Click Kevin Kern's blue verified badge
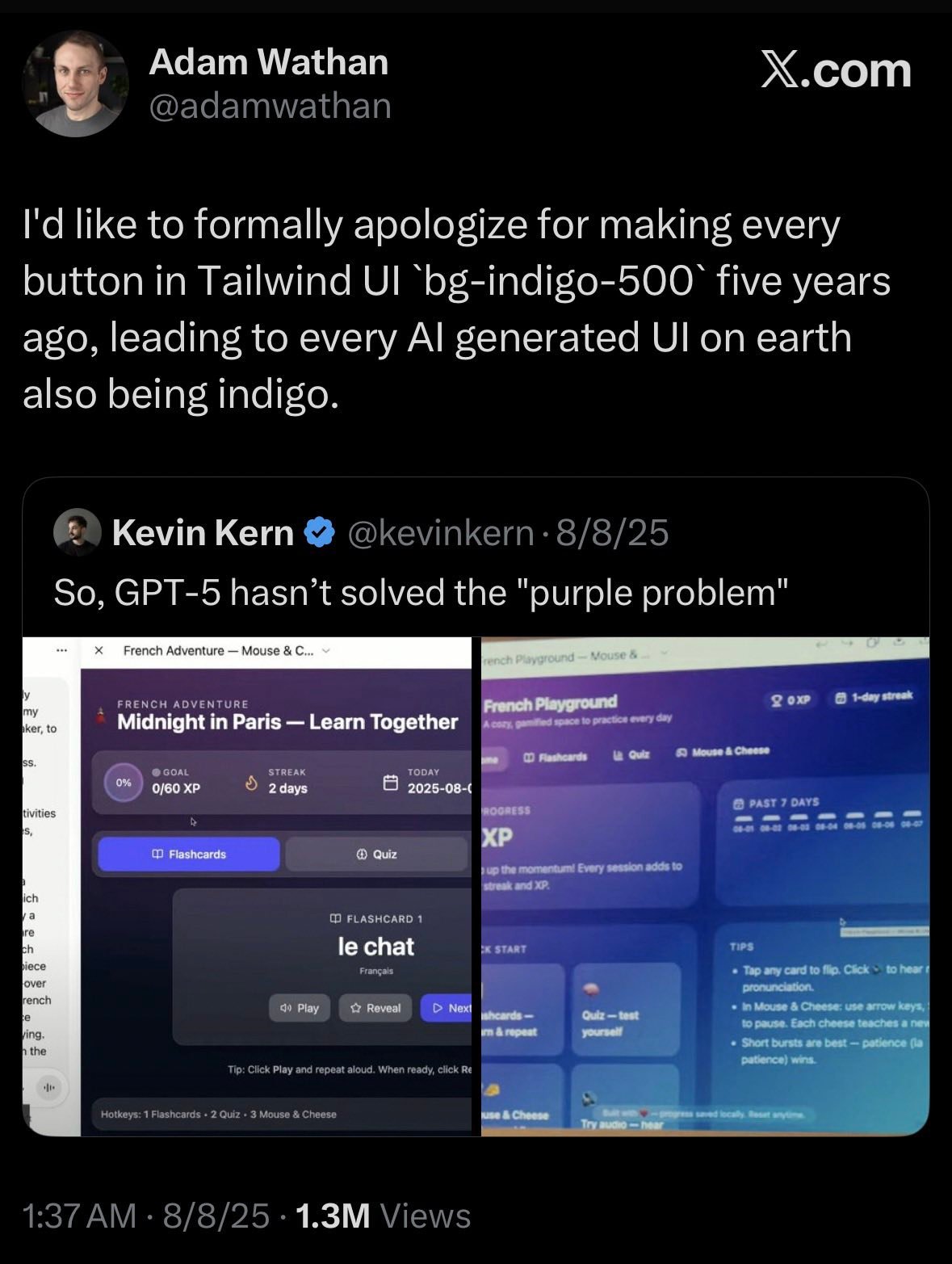The height and width of the screenshot is (1264, 952). click(x=320, y=533)
